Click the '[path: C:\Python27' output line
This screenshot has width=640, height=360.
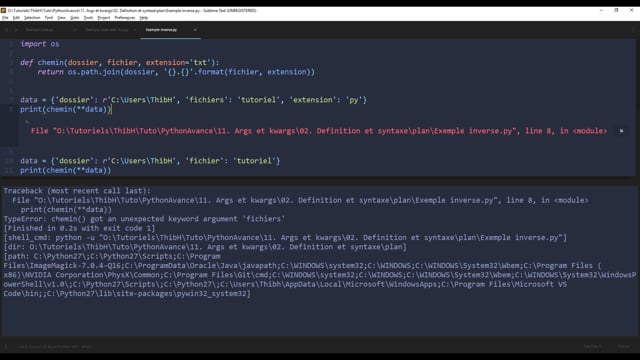[112, 256]
